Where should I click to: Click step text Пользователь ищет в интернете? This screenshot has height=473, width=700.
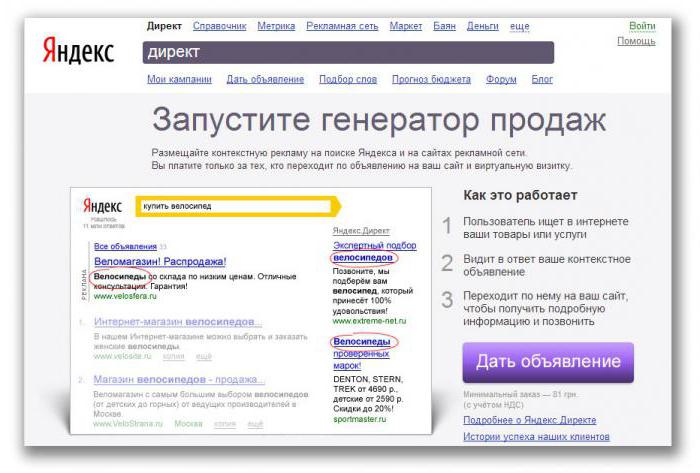click(546, 228)
